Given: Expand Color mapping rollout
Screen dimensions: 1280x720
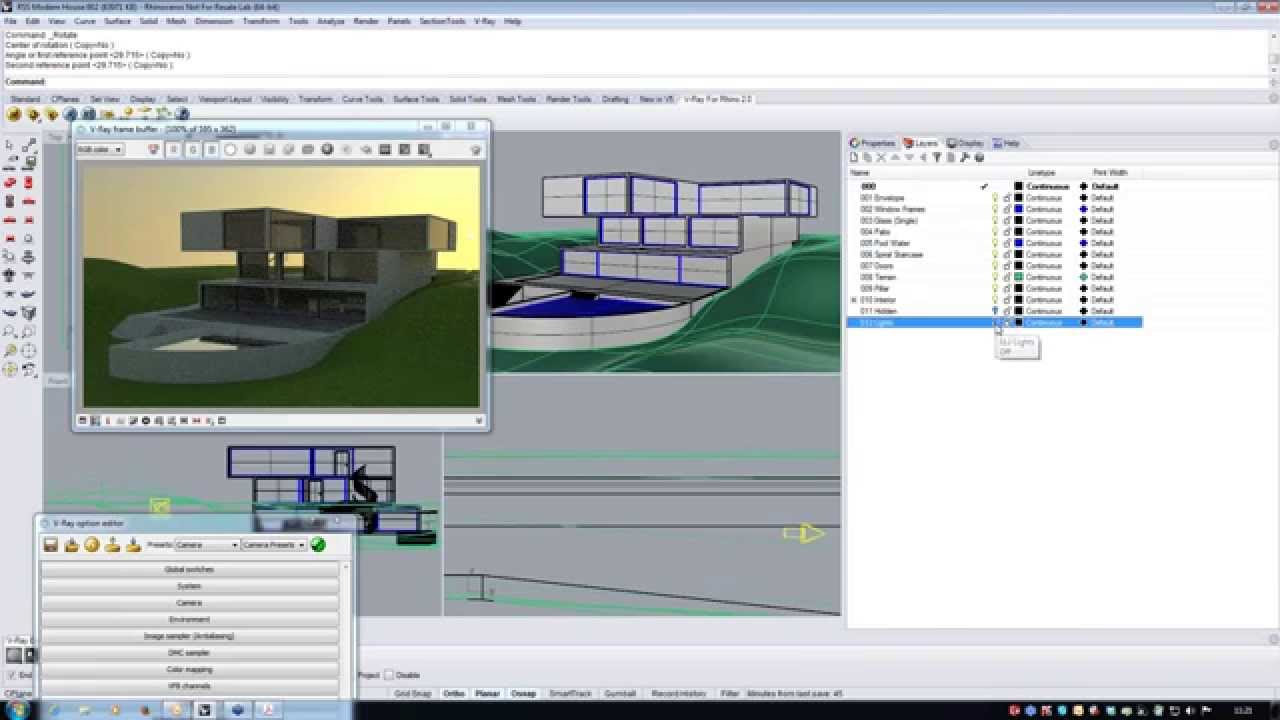Looking at the screenshot, I should [x=189, y=669].
